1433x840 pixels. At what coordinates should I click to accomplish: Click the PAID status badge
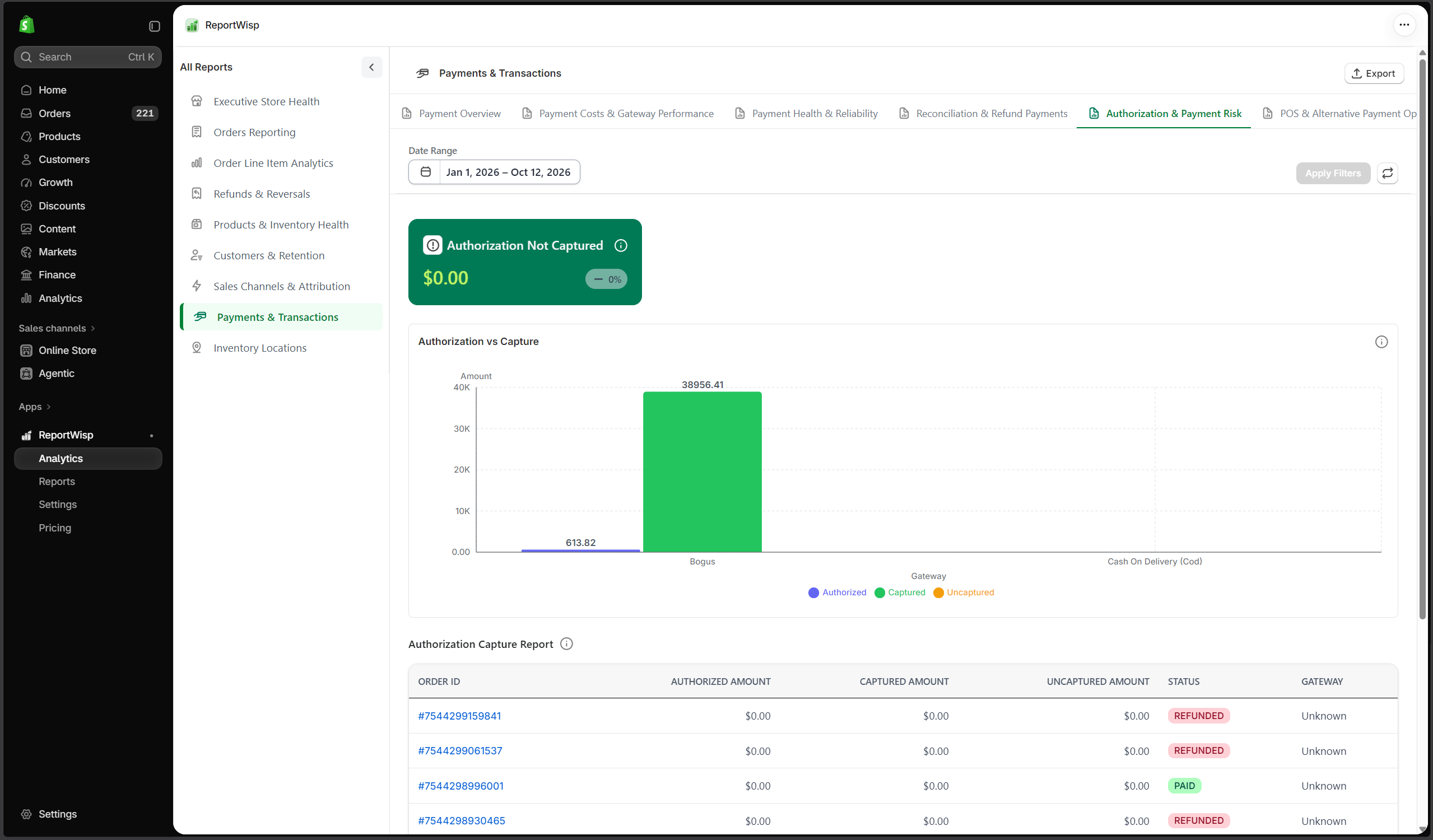1184,786
